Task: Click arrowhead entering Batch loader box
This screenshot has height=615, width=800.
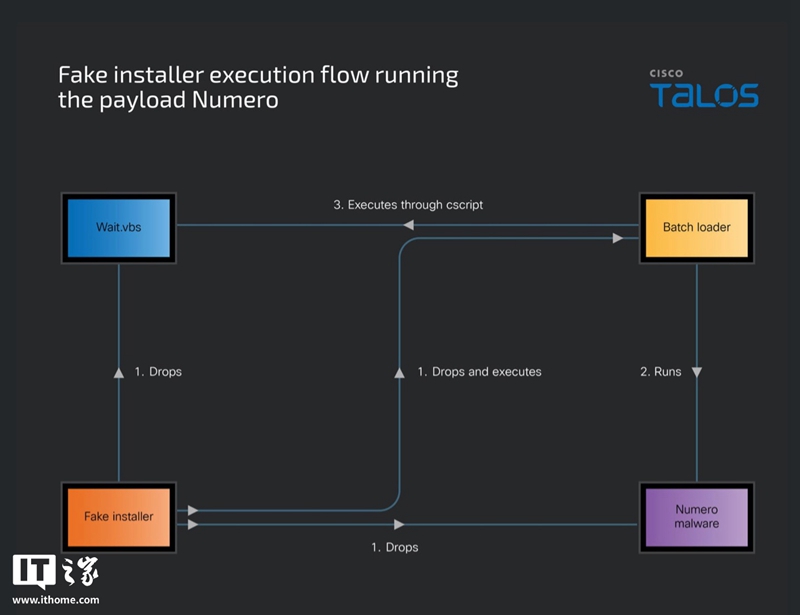Action: coord(618,238)
